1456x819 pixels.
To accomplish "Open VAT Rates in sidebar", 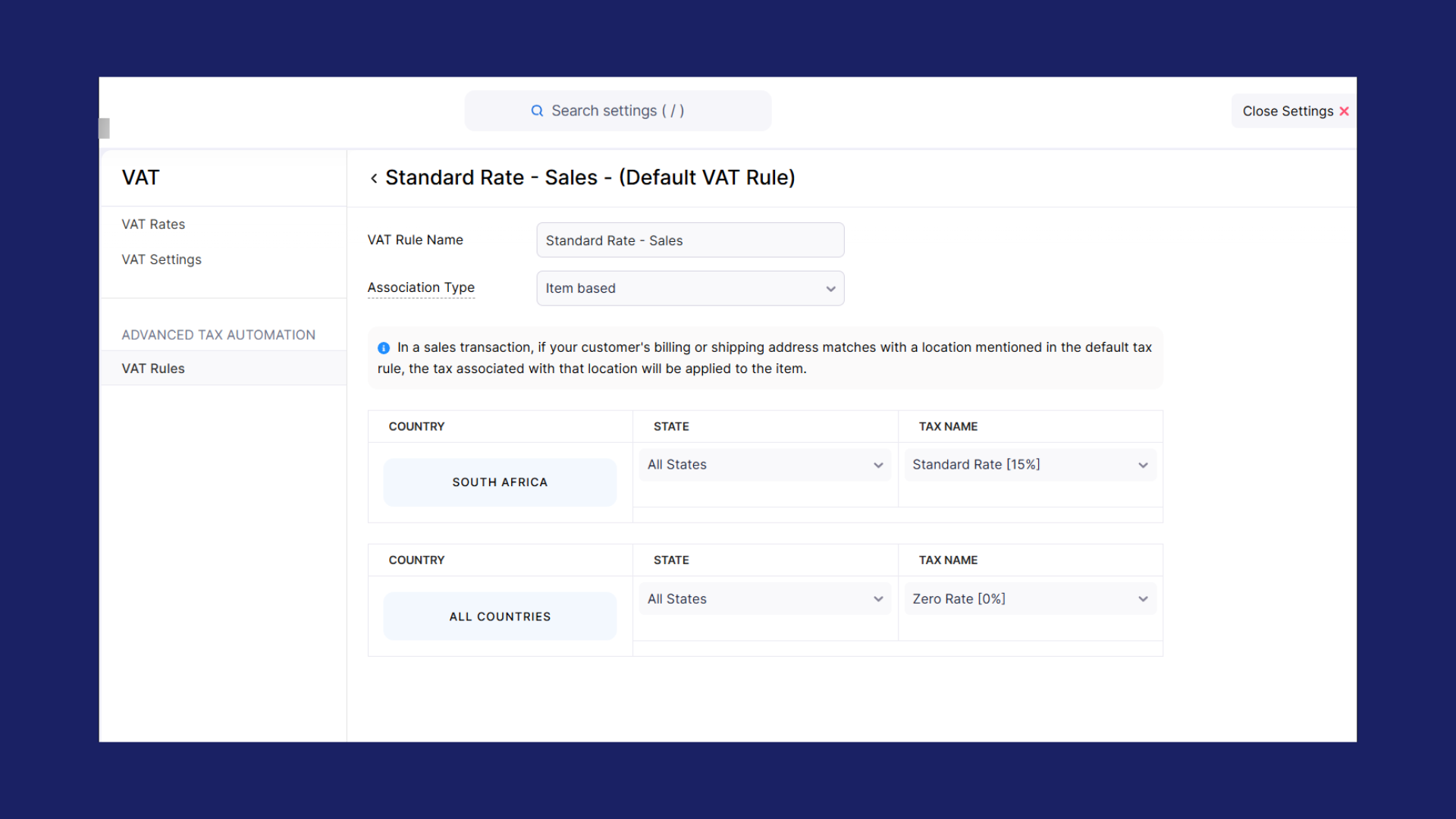I will [x=153, y=224].
